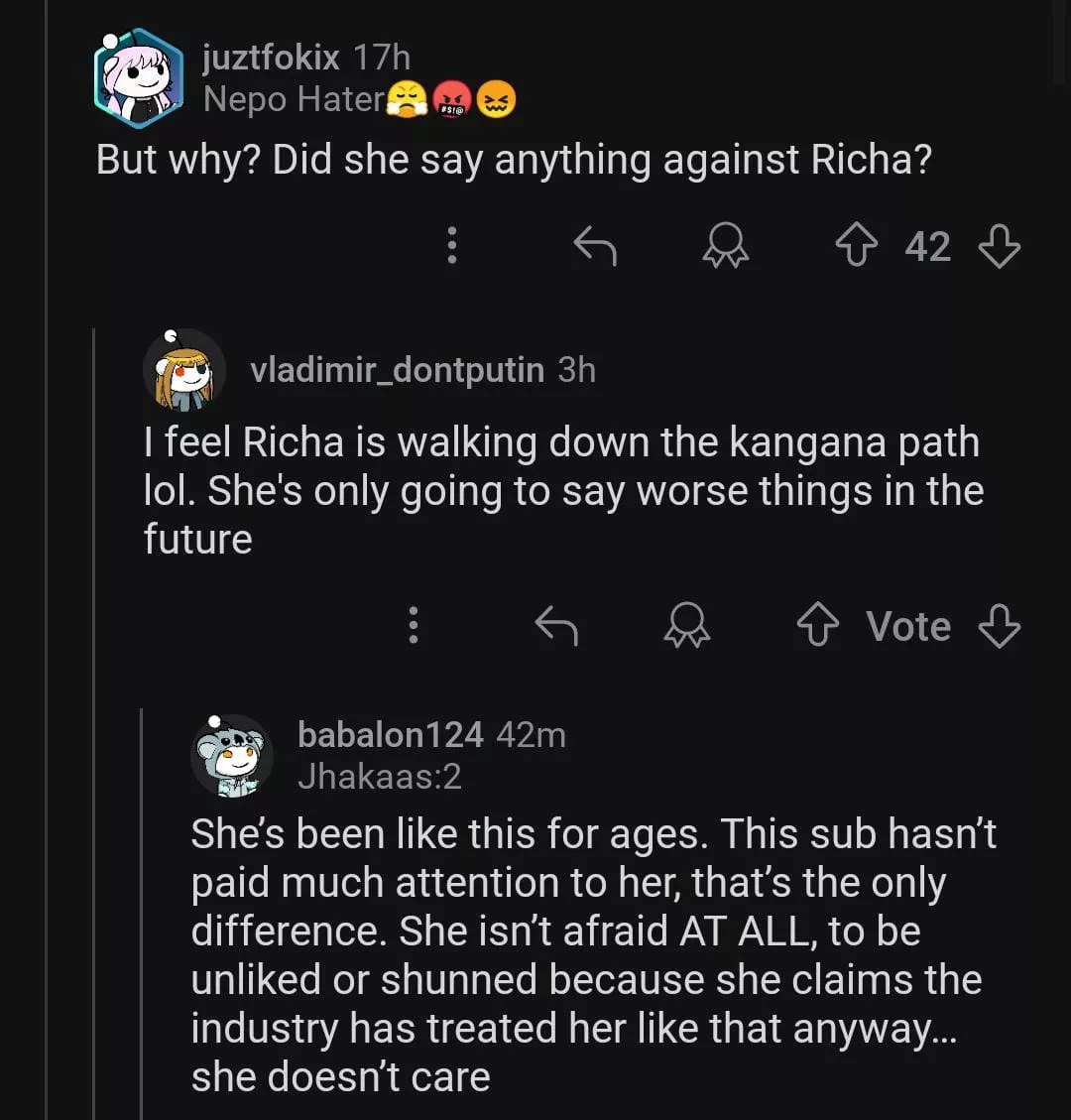1071x1120 pixels.
Task: Reply to juztfokix's comment
Action: [595, 246]
